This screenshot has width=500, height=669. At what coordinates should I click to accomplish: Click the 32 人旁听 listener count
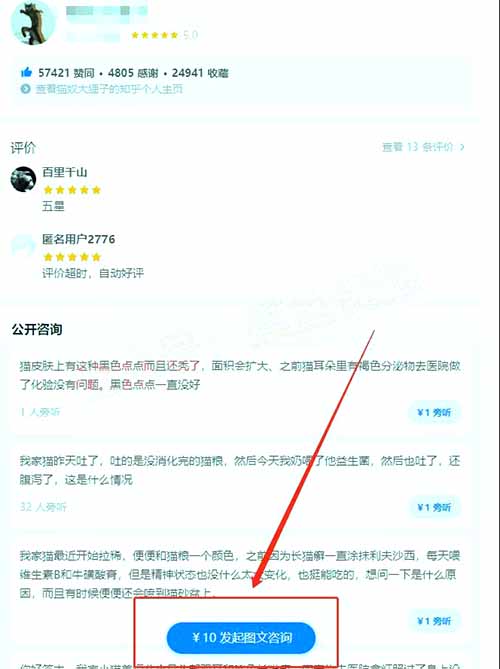(43, 507)
